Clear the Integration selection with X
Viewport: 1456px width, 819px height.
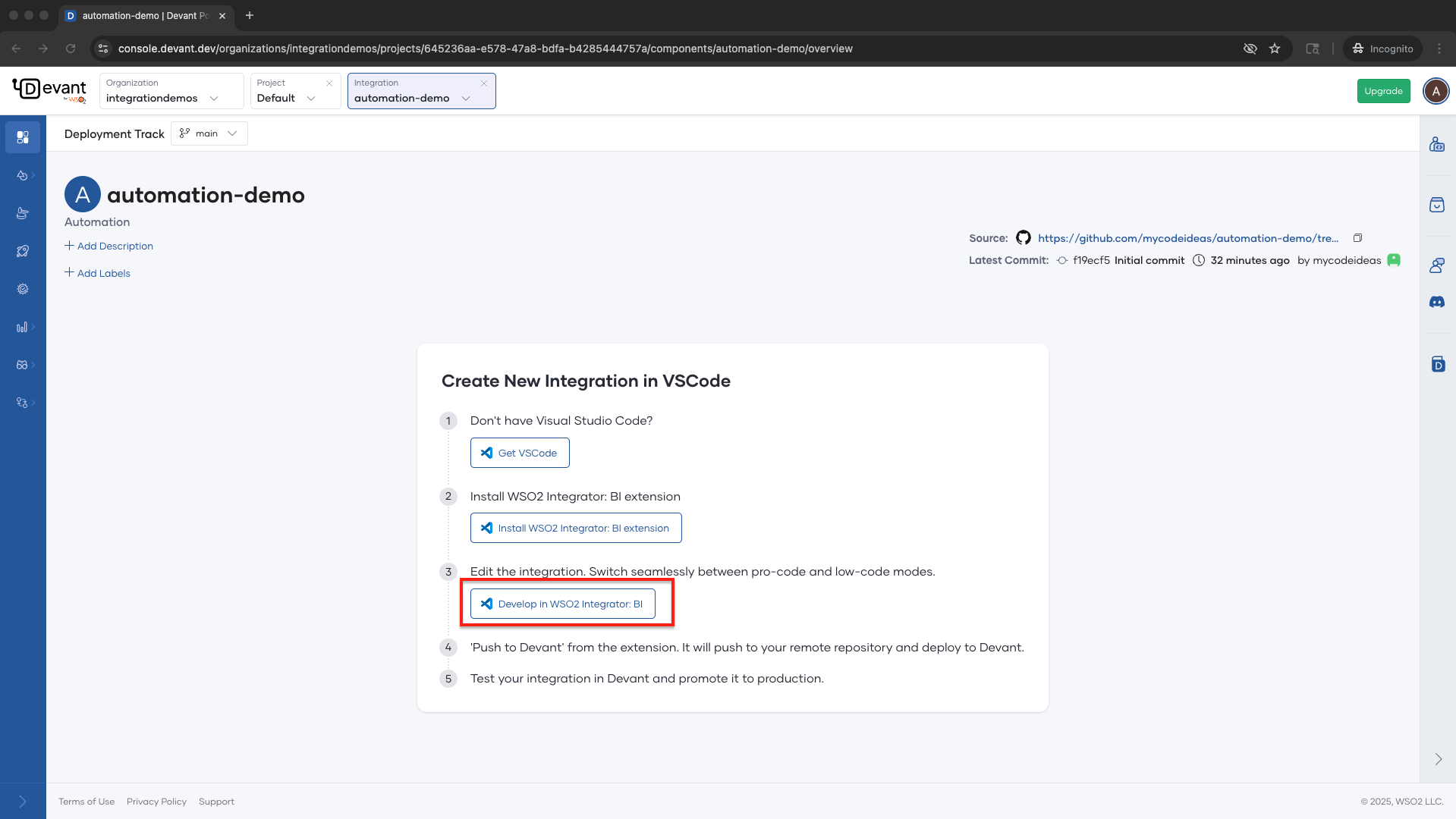(484, 83)
